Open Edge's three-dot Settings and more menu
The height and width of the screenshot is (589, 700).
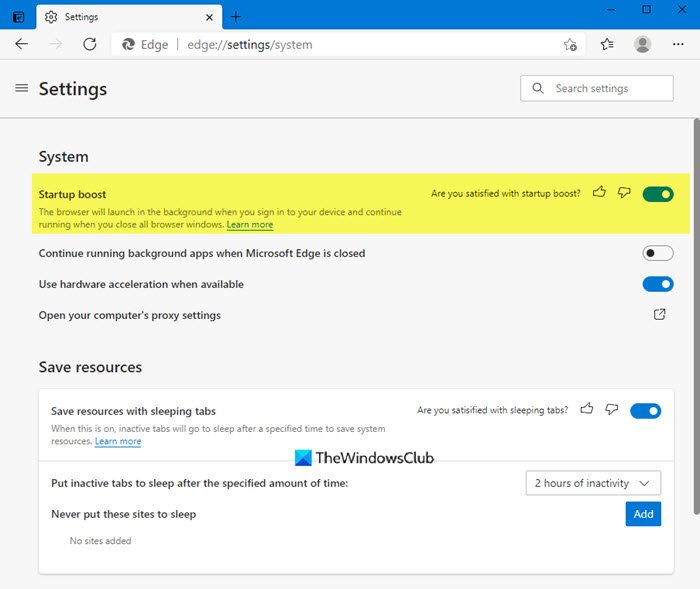pyautogui.click(x=677, y=44)
